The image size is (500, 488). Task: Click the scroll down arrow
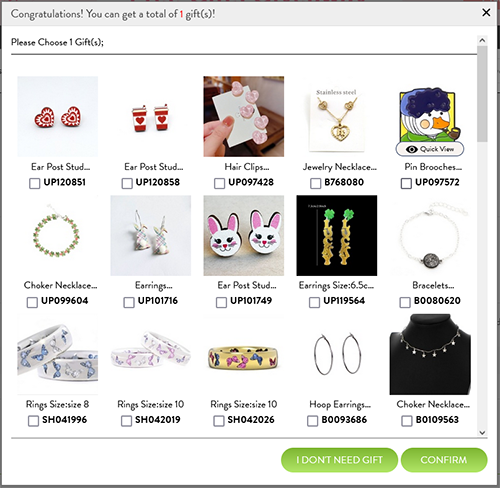click(x=482, y=432)
